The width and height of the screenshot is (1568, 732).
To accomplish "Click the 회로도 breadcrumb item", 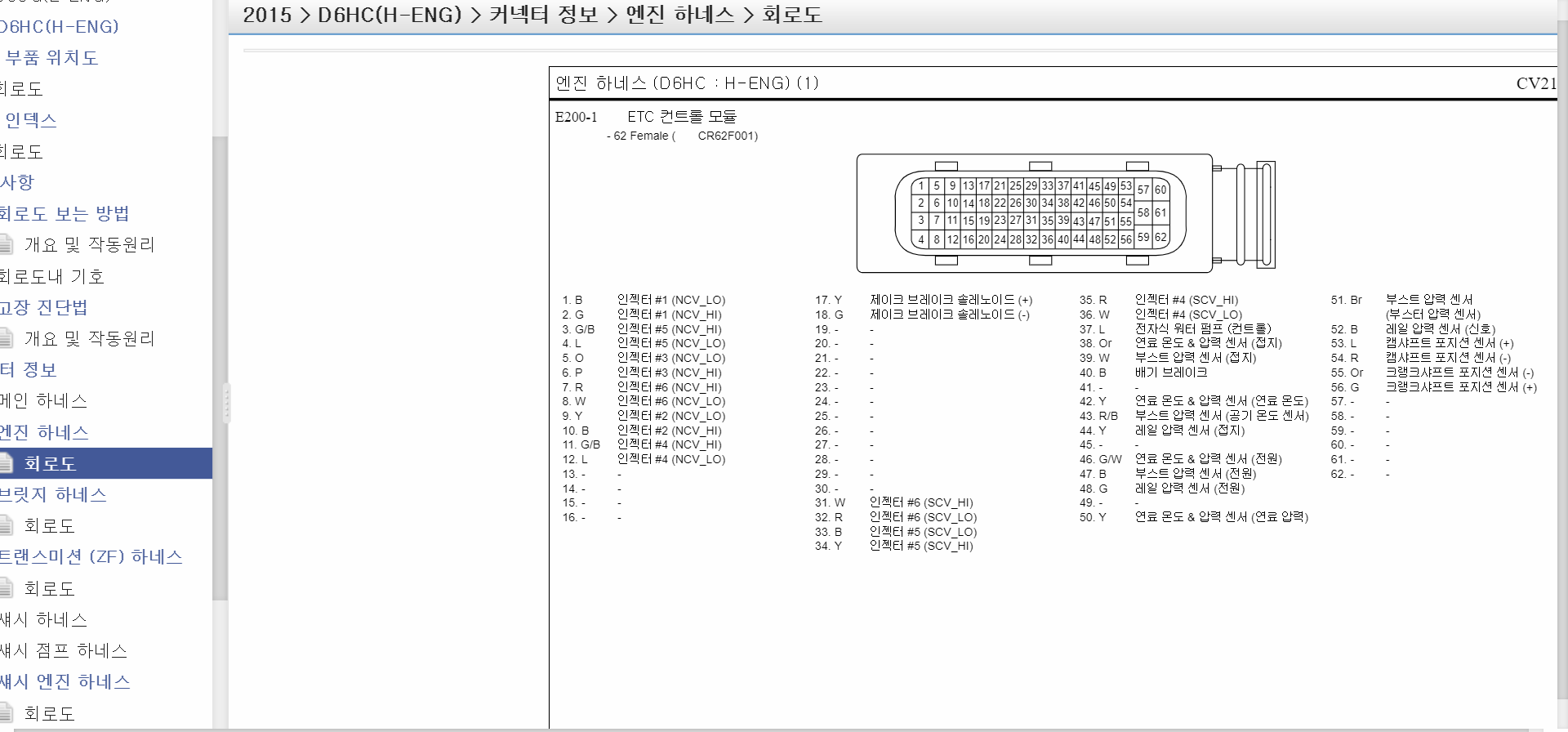I will point(791,16).
